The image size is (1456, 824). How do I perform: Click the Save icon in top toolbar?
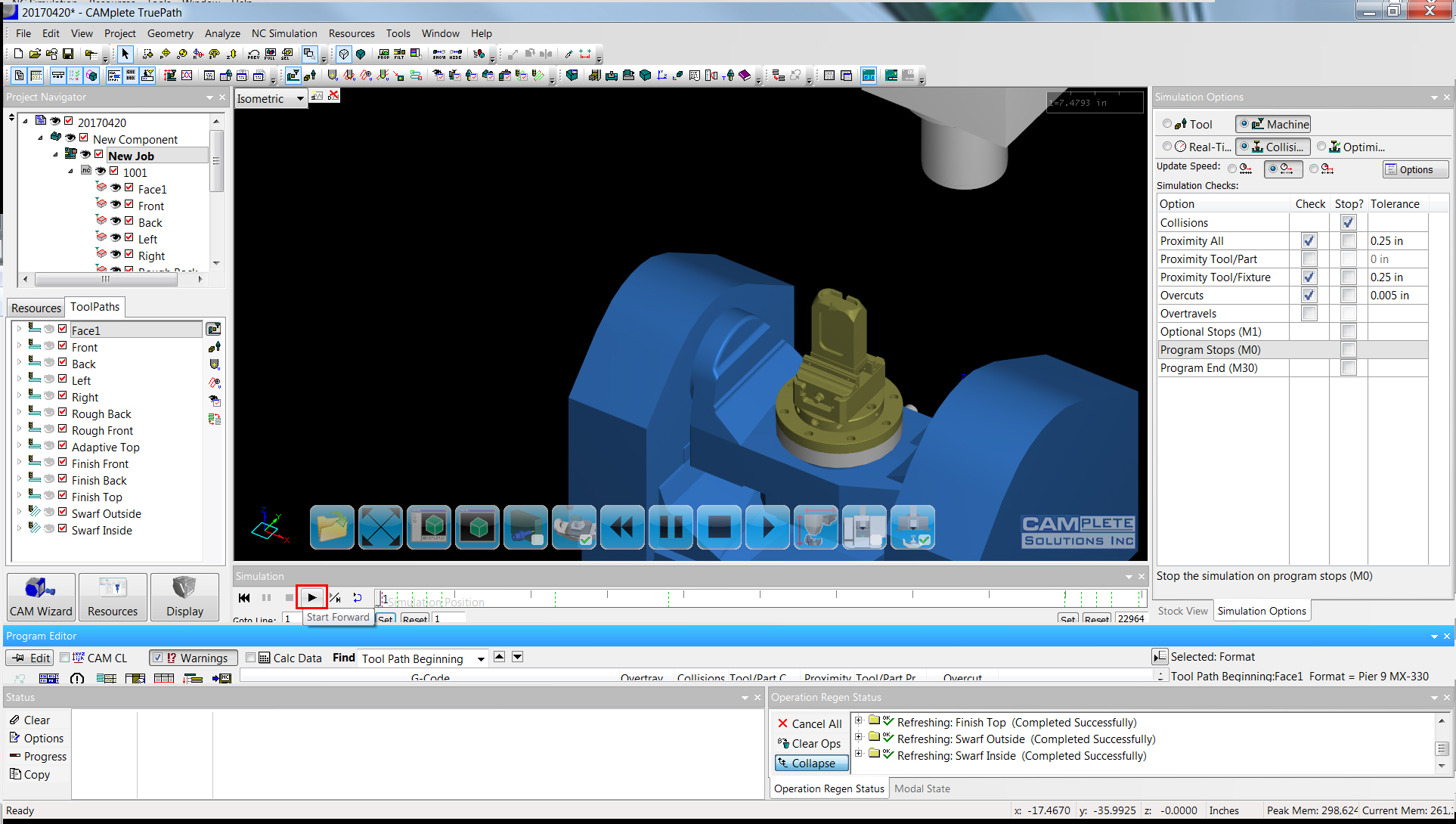click(68, 54)
